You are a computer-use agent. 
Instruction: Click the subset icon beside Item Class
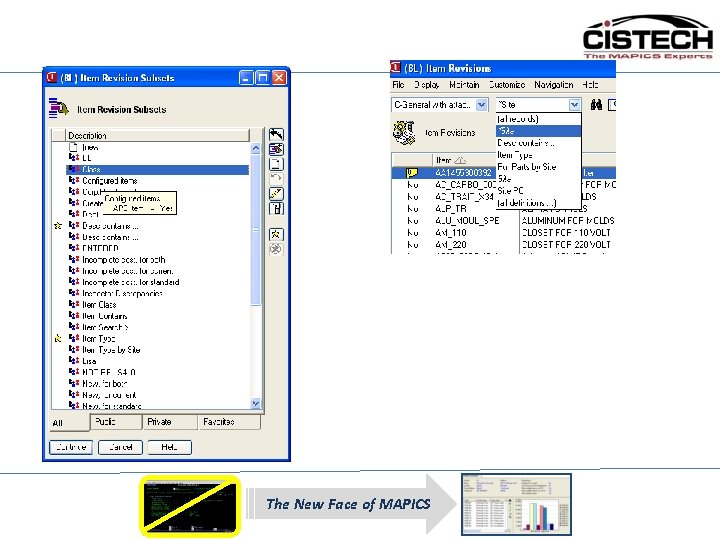(74, 304)
